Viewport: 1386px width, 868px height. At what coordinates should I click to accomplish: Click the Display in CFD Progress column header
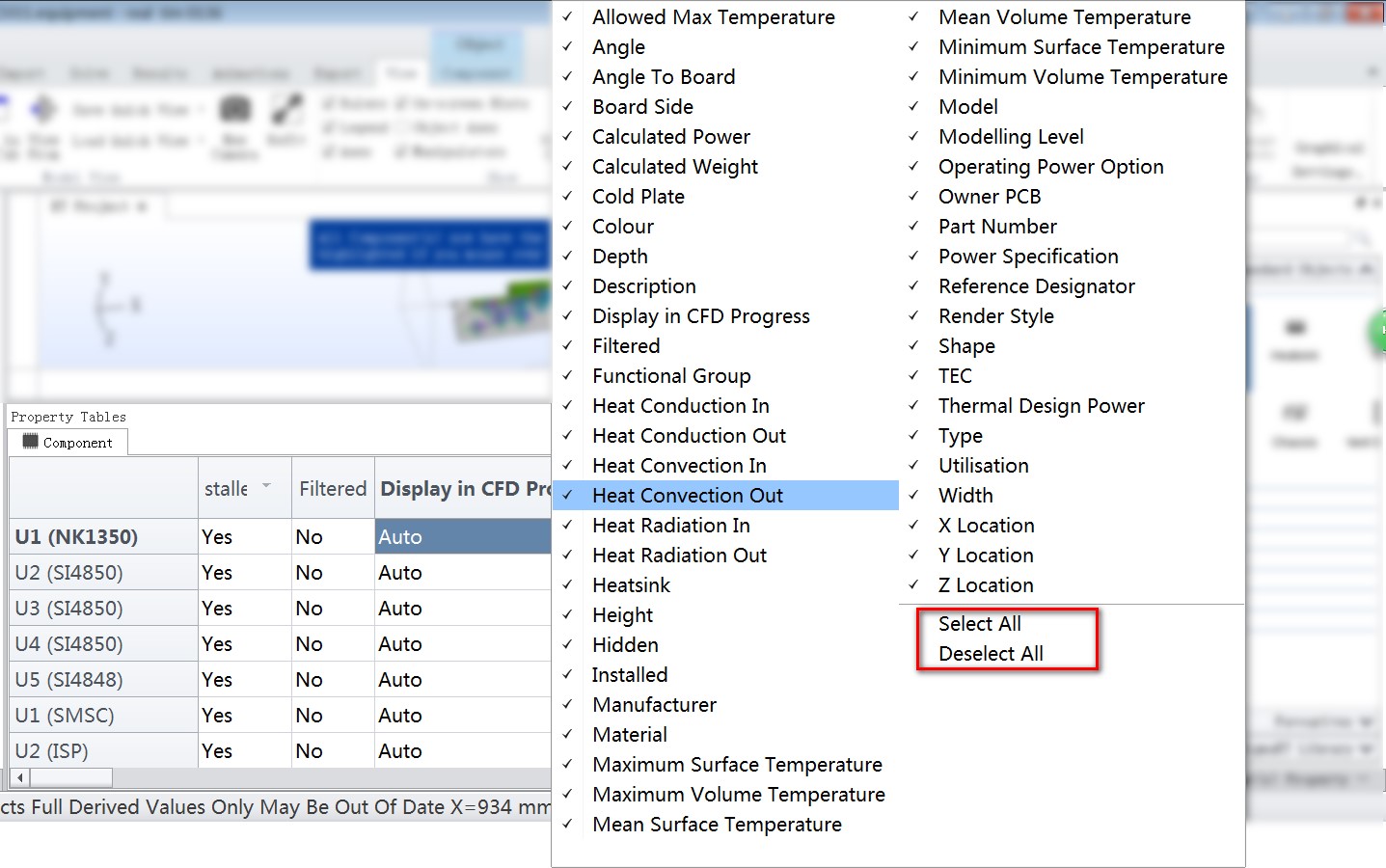tap(464, 489)
